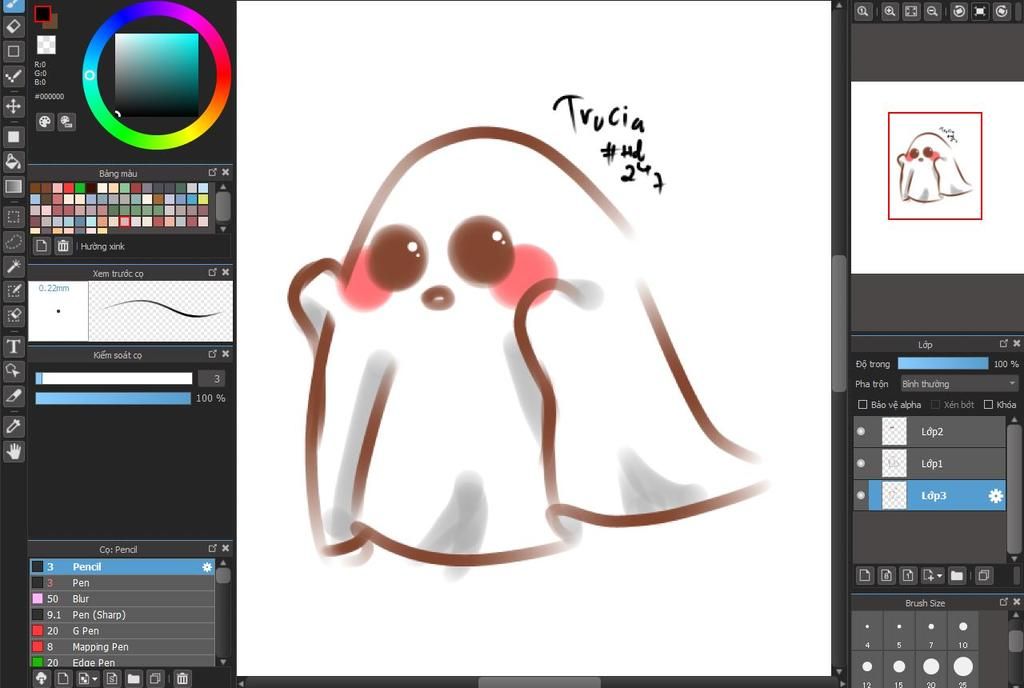Screen dimensions: 1024x688
Task: Duplicate the current layer
Action: pyautogui.click(x=984, y=575)
